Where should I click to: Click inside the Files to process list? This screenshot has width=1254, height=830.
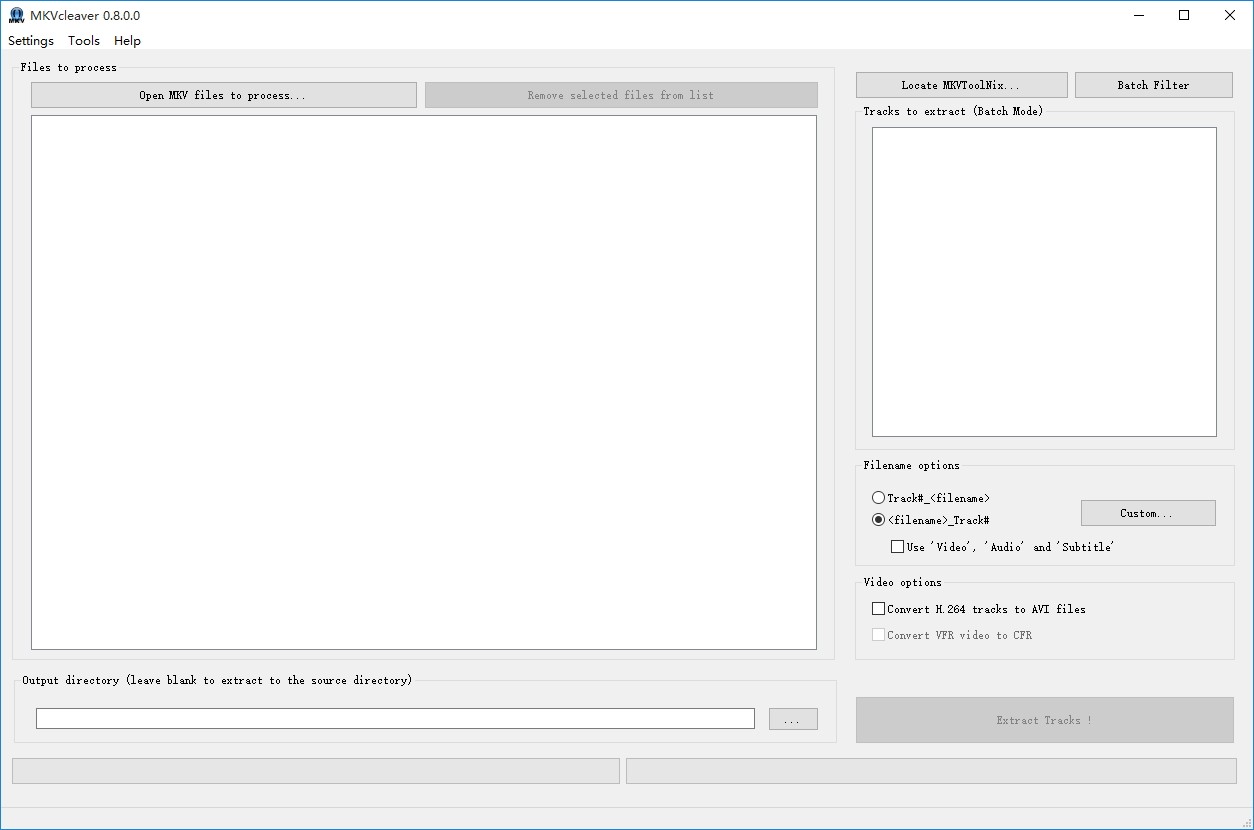(x=423, y=380)
